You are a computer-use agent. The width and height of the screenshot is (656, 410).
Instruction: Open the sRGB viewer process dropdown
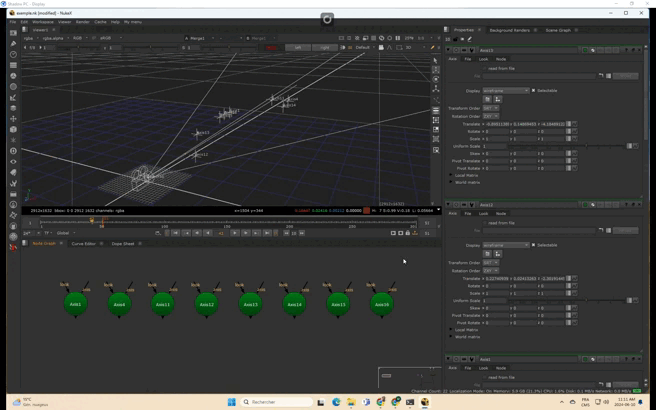(x=110, y=38)
